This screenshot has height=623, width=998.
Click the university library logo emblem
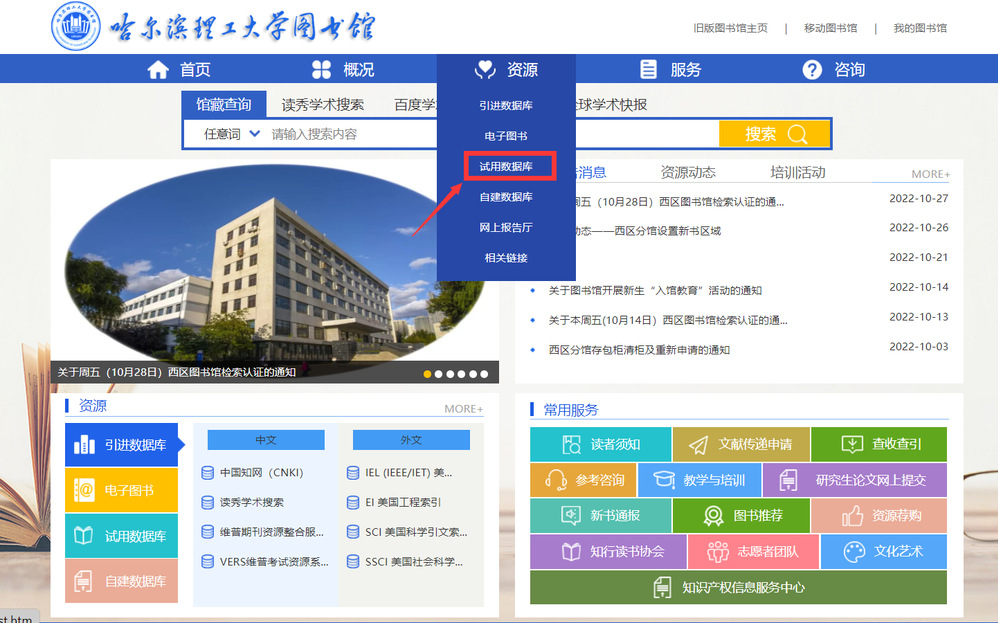pyautogui.click(x=76, y=26)
